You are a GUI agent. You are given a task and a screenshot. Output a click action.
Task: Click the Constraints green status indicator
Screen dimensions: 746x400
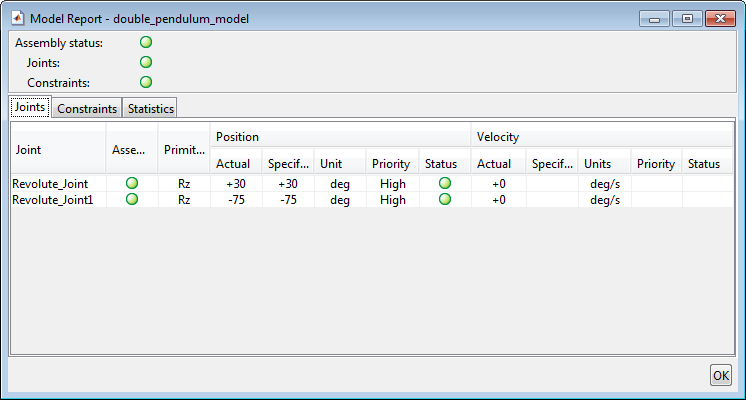[146, 82]
